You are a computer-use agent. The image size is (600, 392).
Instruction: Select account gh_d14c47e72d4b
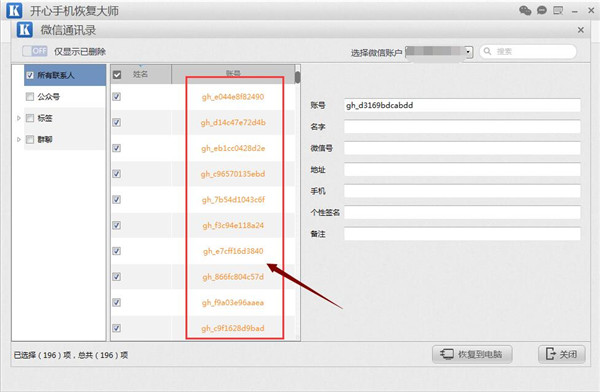click(x=233, y=122)
